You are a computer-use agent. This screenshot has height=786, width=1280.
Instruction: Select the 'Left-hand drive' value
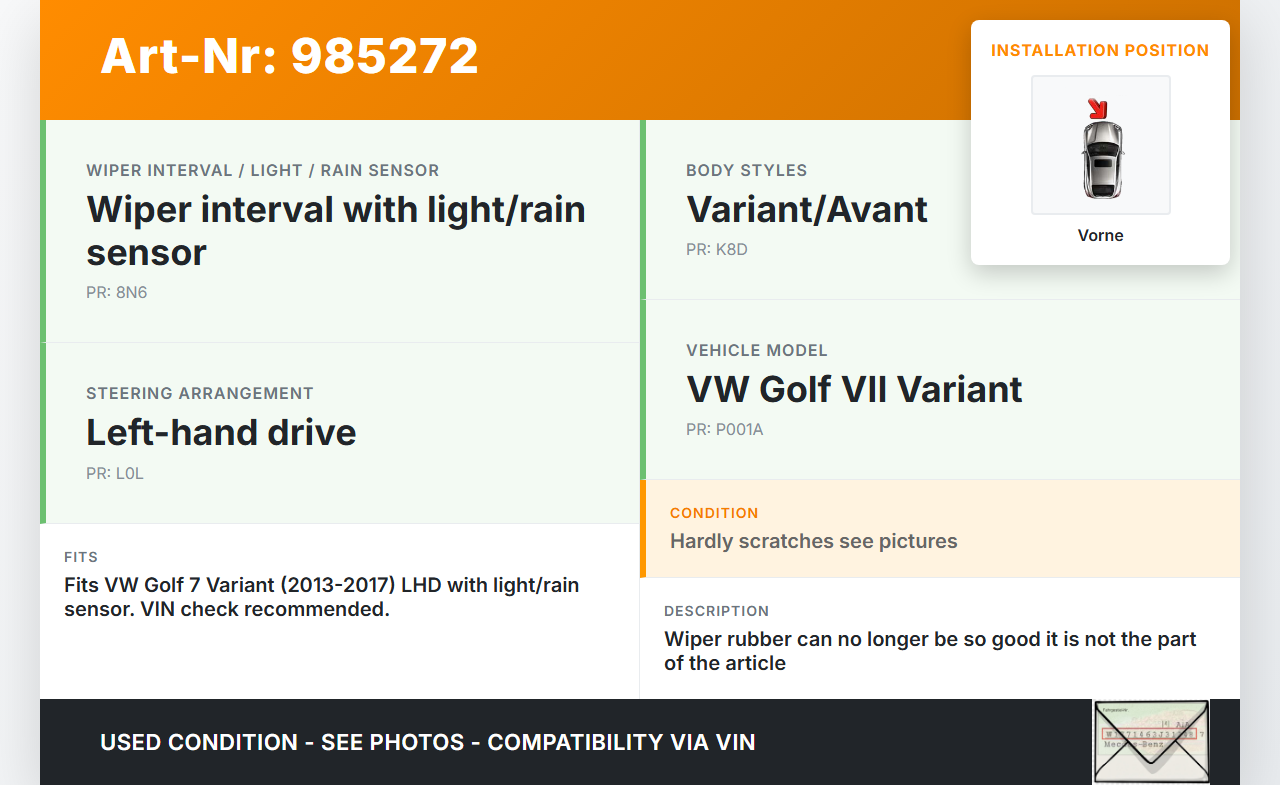[221, 433]
